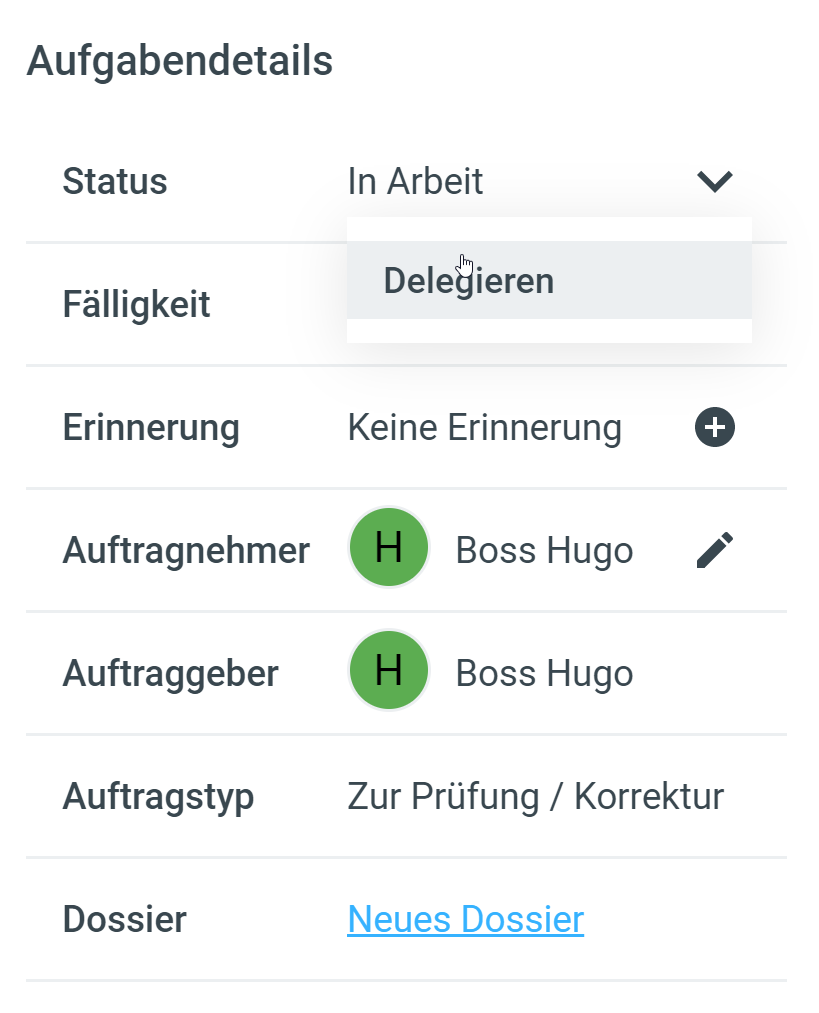The height and width of the screenshot is (1013, 819).
Task: Click the In Arbeit status value
Action: tap(415, 182)
